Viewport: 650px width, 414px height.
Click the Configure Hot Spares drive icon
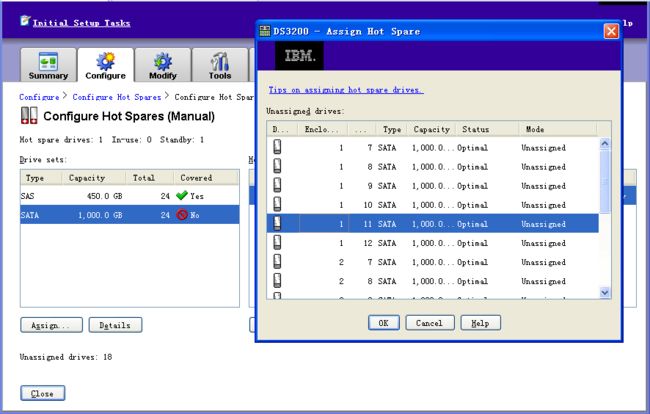pyautogui.click(x=29, y=116)
